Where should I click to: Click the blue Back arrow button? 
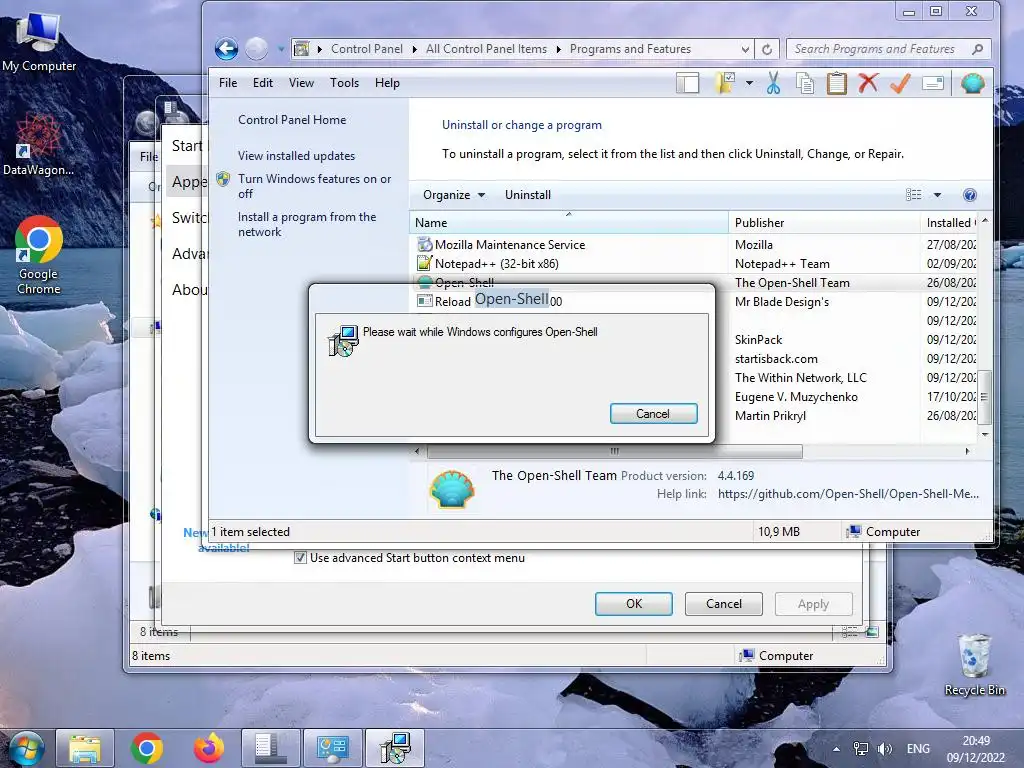pos(227,48)
